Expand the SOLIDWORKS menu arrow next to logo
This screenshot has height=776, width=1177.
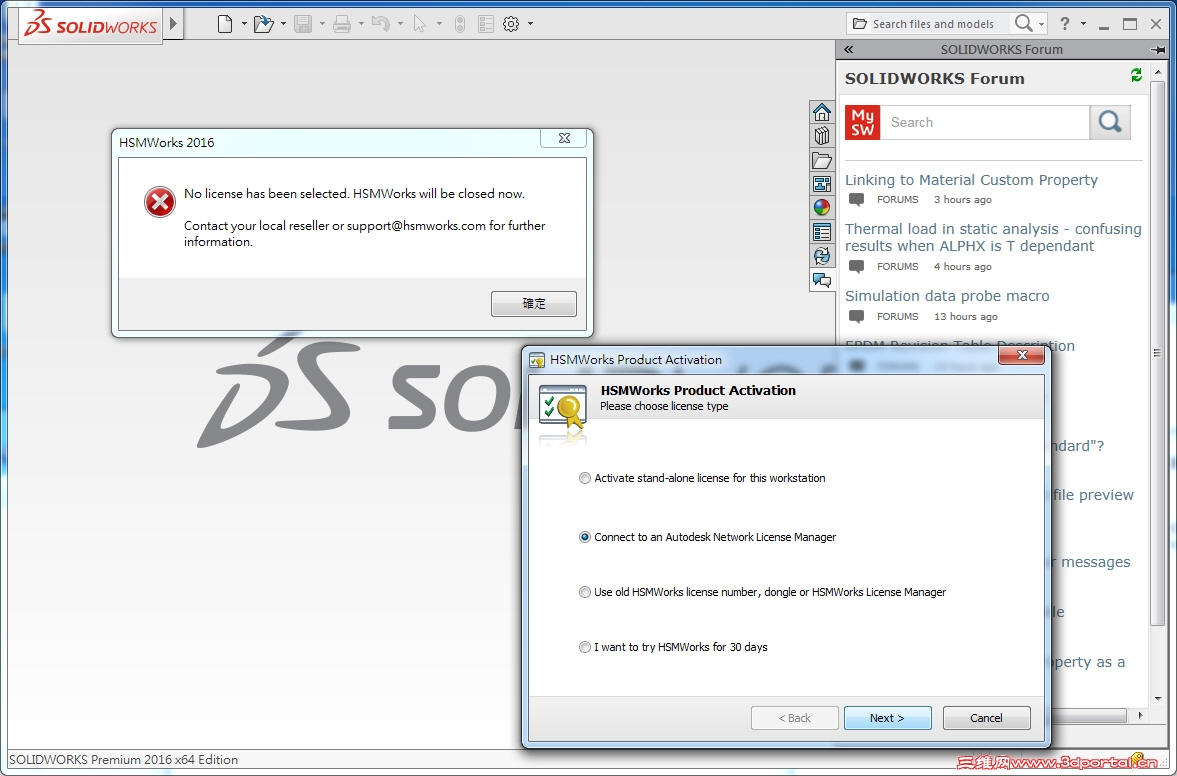tap(174, 23)
